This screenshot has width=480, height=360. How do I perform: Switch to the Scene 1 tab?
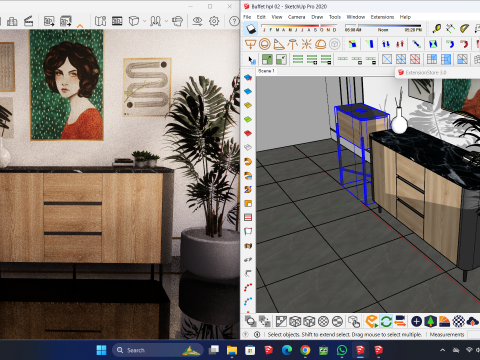click(266, 71)
